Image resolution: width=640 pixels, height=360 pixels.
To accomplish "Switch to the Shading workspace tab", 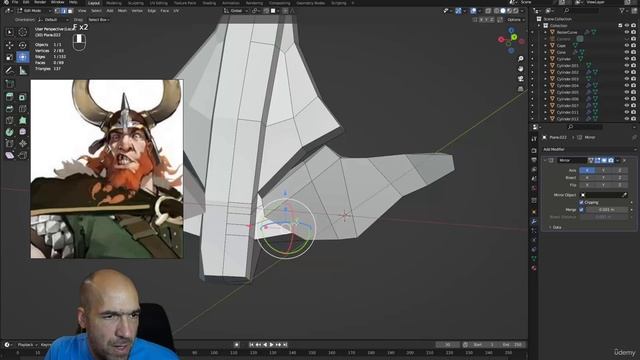I will tap(209, 3).
